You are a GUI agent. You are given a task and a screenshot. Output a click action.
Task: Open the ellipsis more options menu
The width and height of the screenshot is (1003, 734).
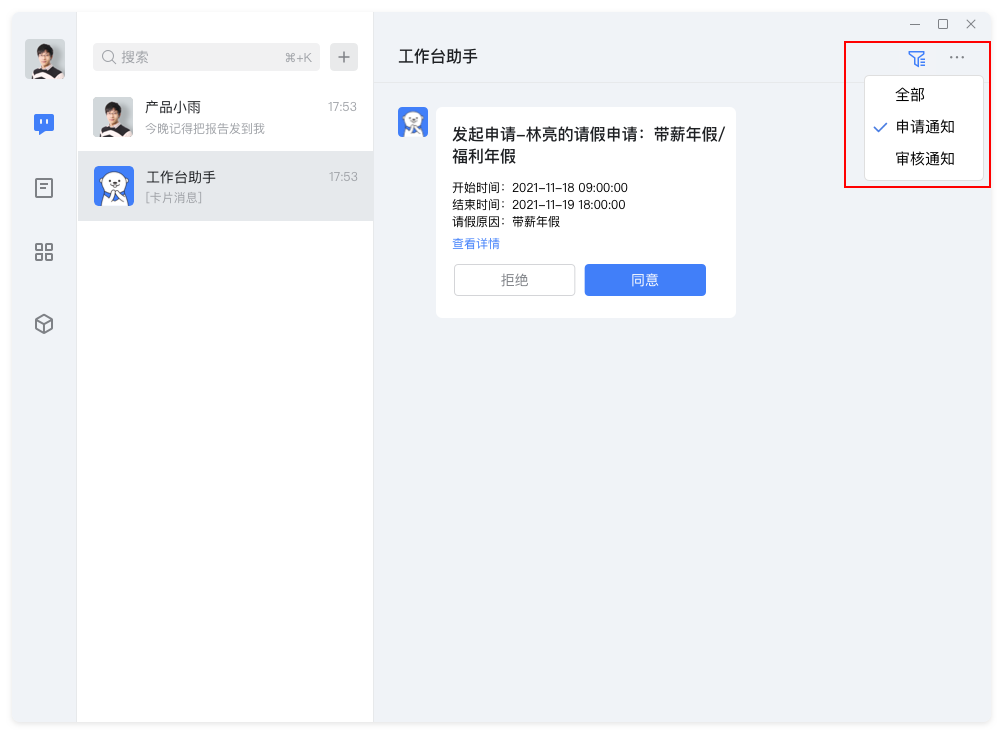tap(956, 58)
